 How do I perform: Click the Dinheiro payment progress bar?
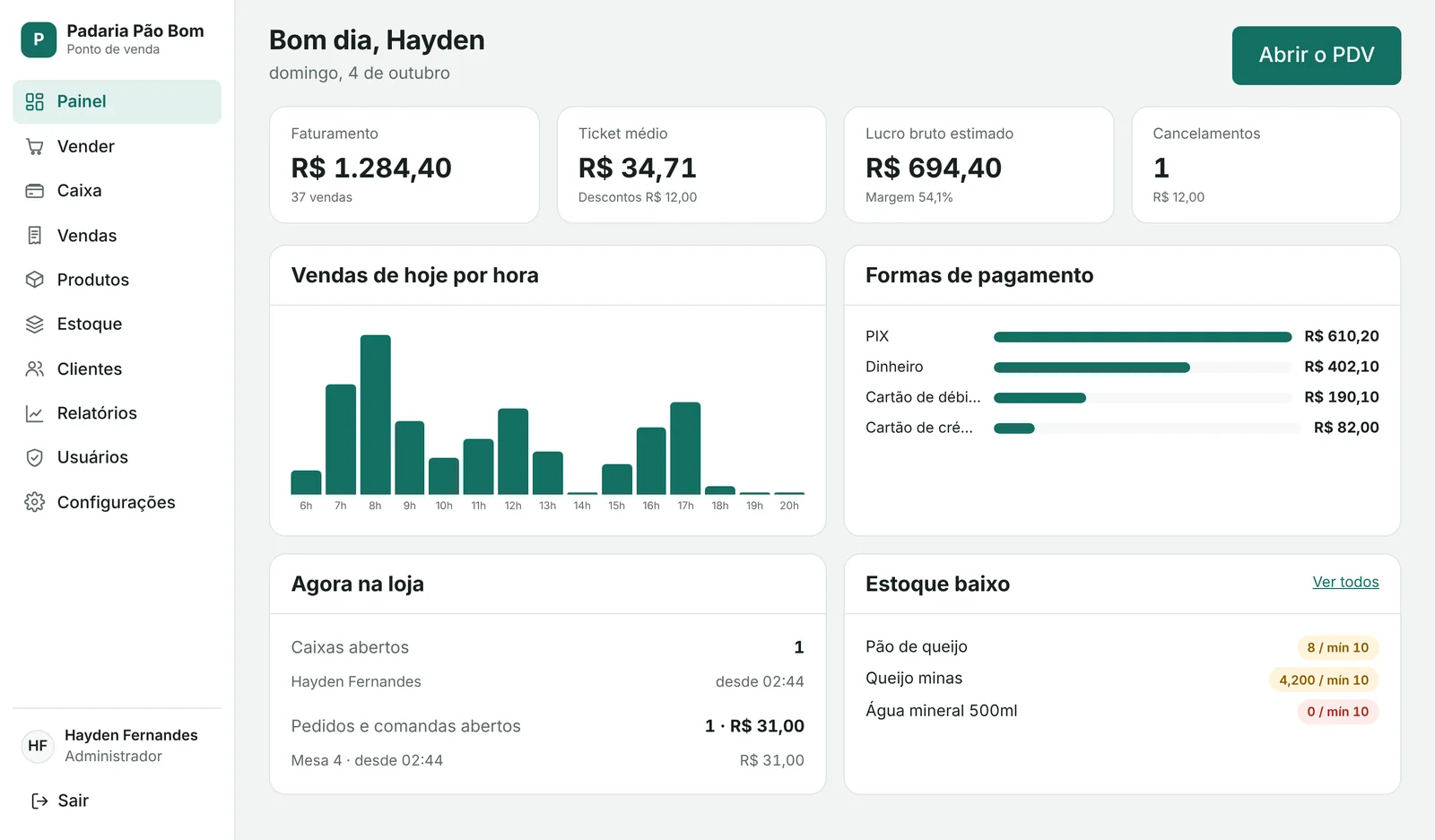[x=1143, y=368]
